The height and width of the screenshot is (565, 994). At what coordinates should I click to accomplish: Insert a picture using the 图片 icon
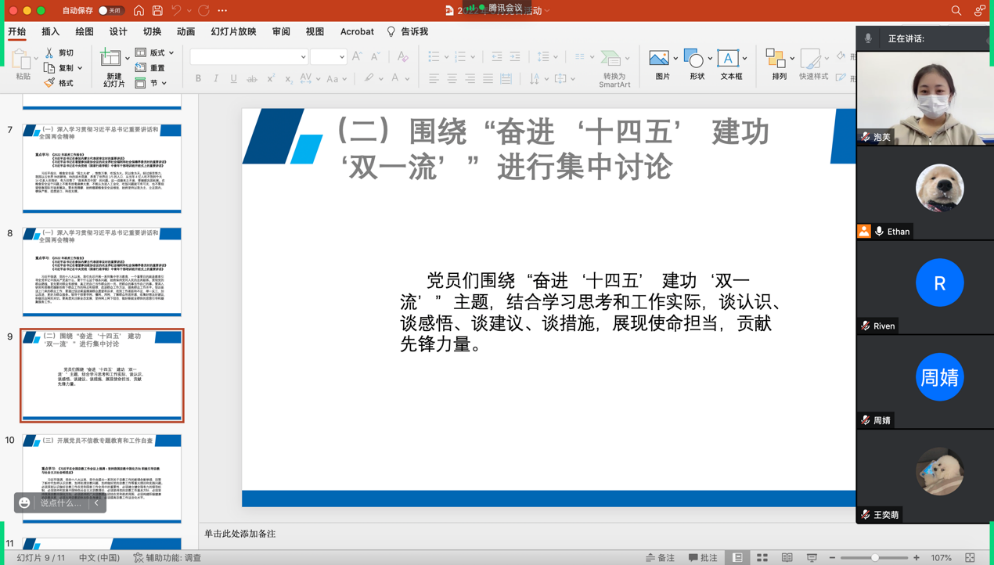point(660,59)
